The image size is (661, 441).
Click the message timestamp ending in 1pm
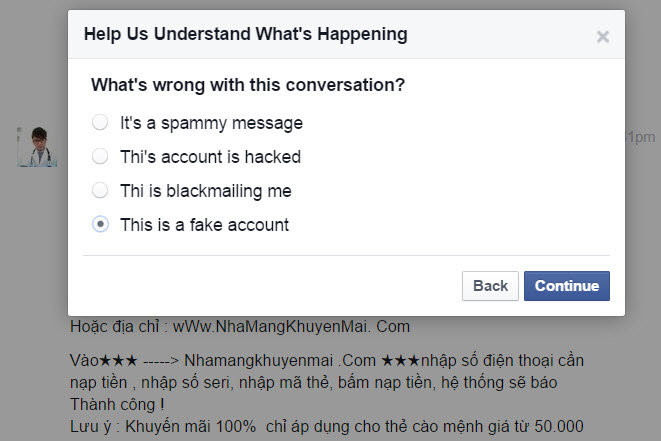[641, 137]
